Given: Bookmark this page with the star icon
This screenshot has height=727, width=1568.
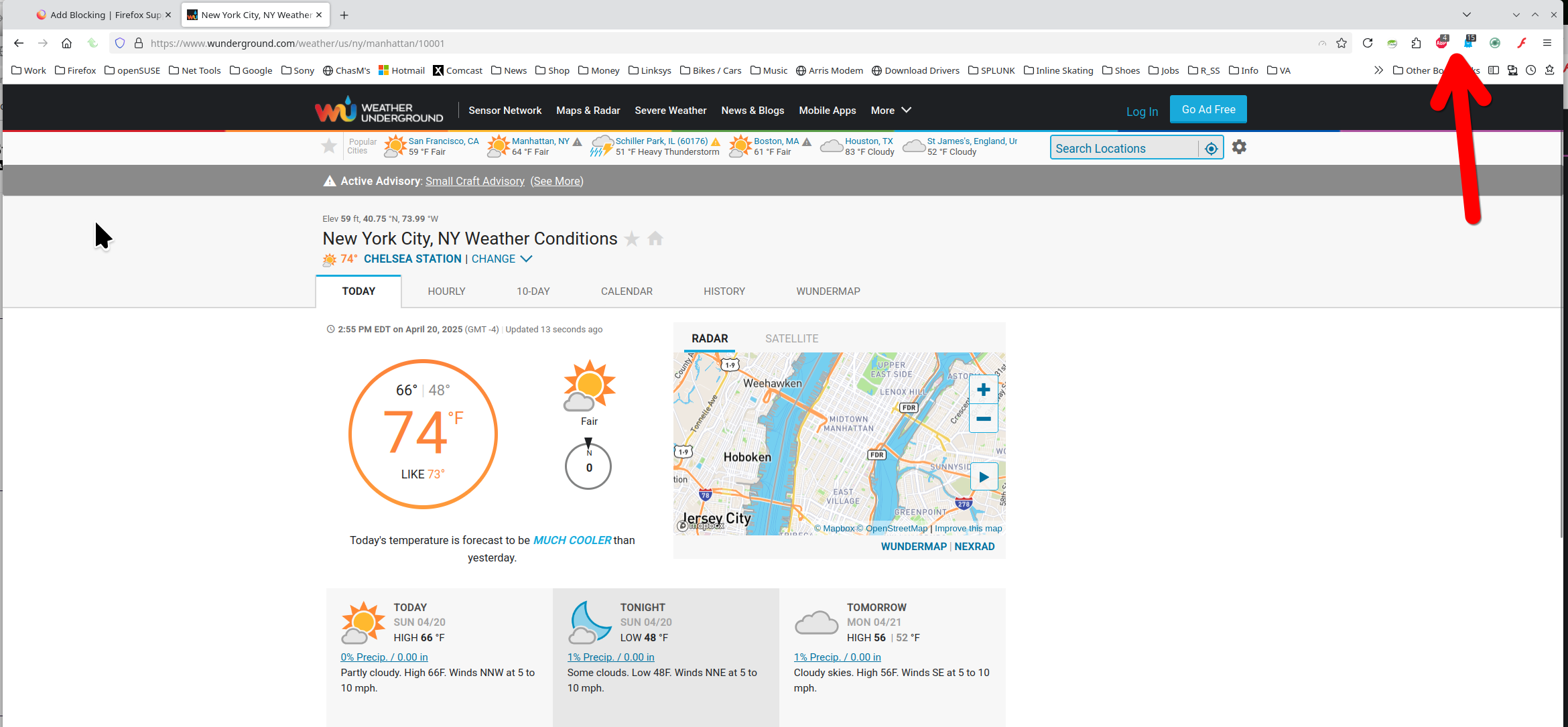Looking at the screenshot, I should 1342,43.
